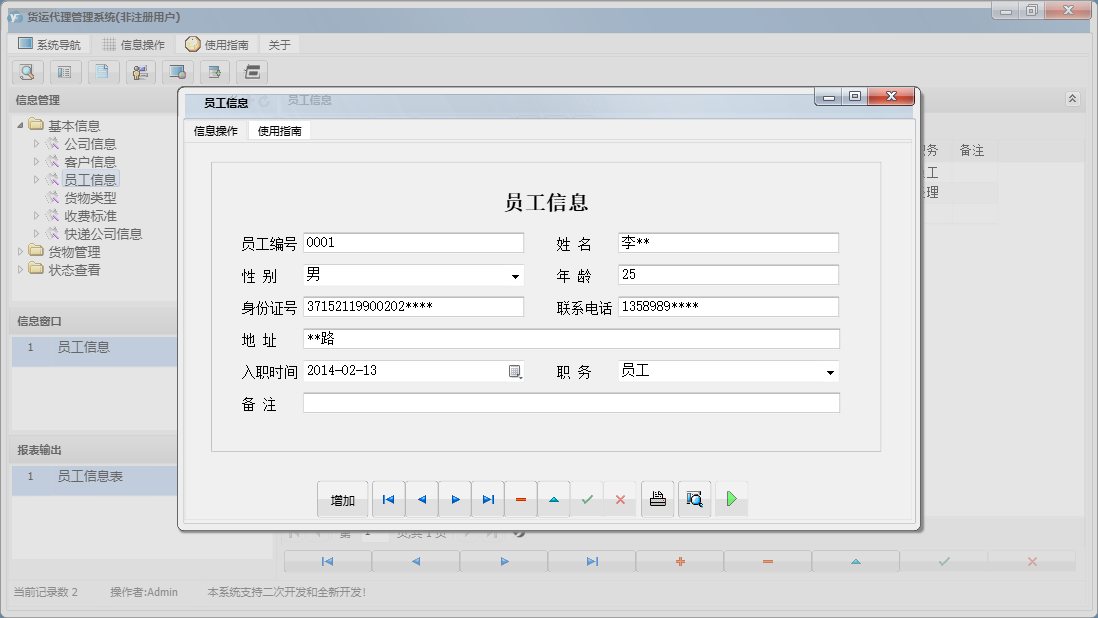
Task: Click inside the 备注 remarks field
Action: click(x=570, y=403)
